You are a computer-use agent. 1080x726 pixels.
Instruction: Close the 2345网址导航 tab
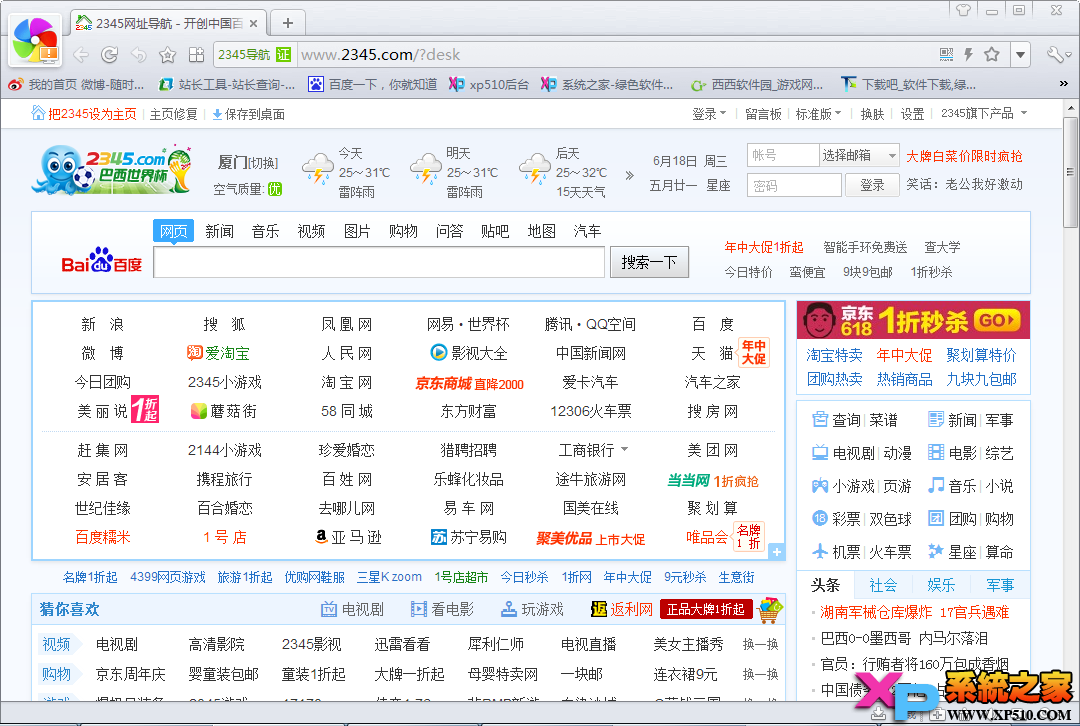[253, 23]
